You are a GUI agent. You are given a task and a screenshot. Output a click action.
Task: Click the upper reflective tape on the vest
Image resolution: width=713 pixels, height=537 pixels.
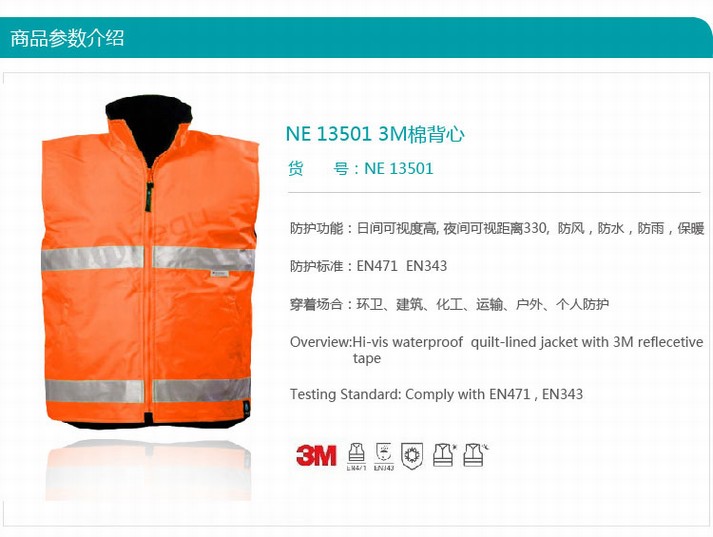148,258
